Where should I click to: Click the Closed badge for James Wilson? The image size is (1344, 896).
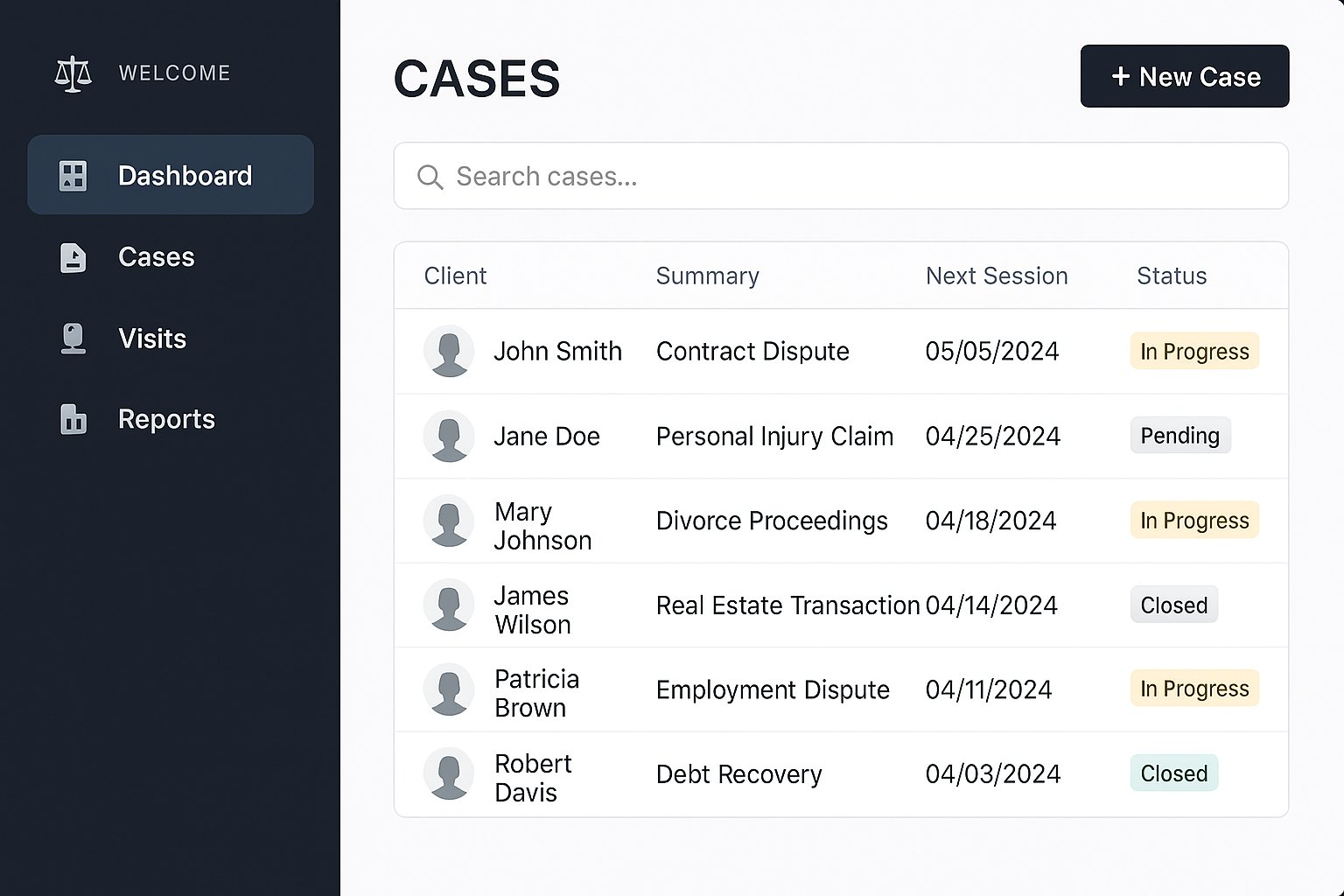[x=1173, y=605]
